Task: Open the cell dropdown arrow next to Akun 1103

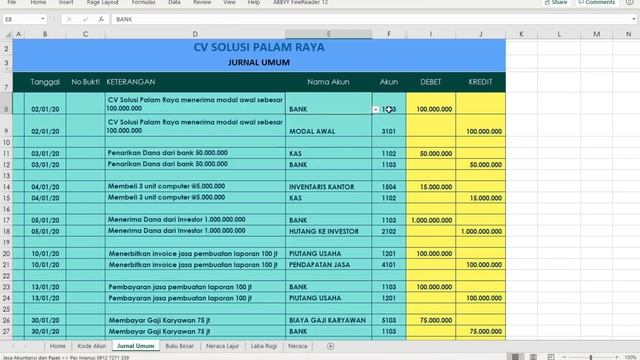Action: (376, 109)
